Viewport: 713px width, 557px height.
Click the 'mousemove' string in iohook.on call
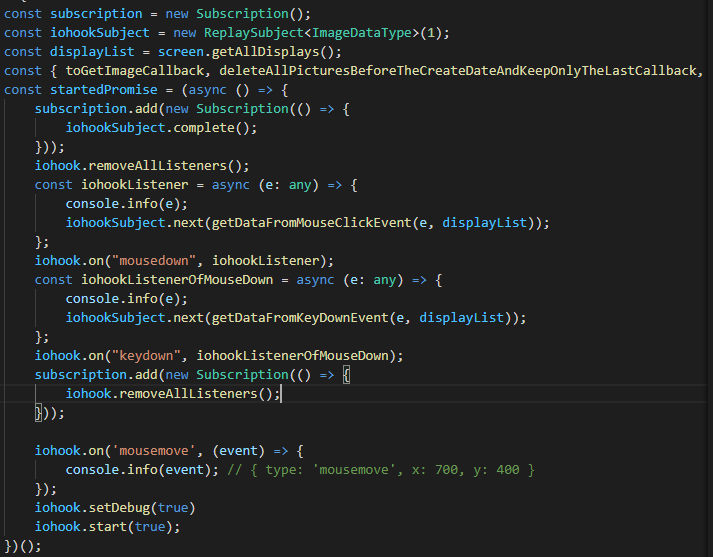154,451
